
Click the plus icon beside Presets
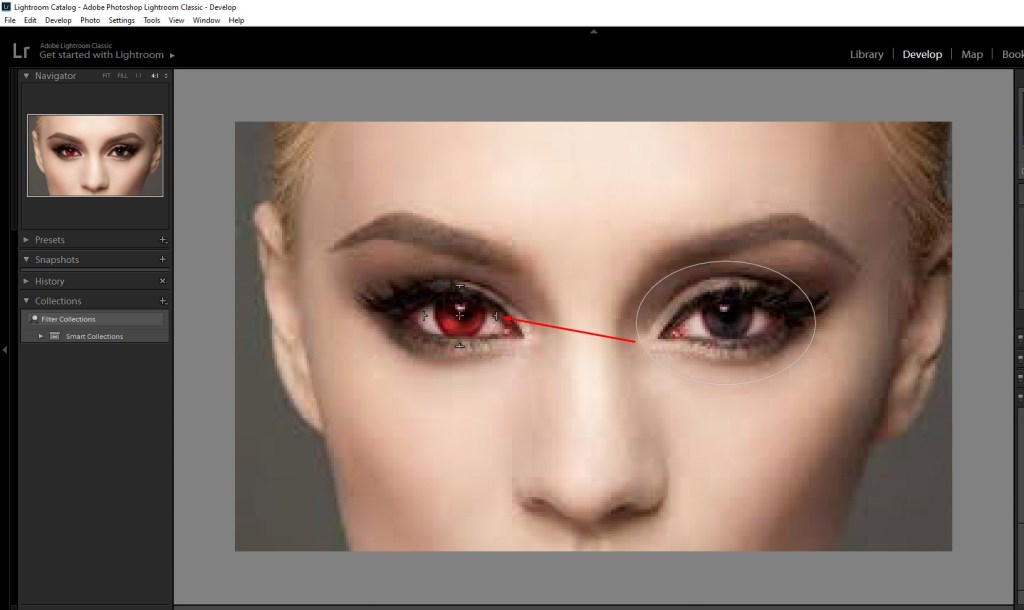163,240
